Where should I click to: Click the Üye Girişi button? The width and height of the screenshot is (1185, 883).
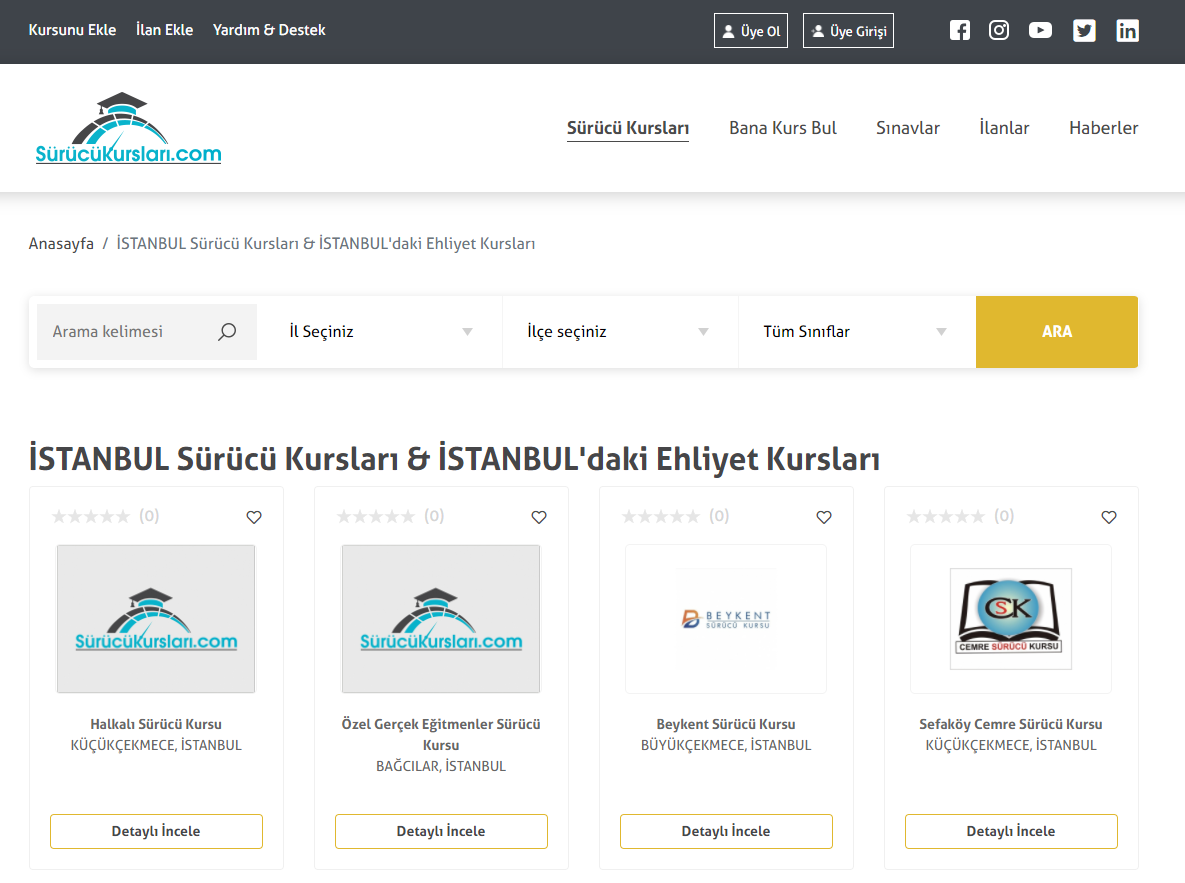pyautogui.click(x=848, y=31)
